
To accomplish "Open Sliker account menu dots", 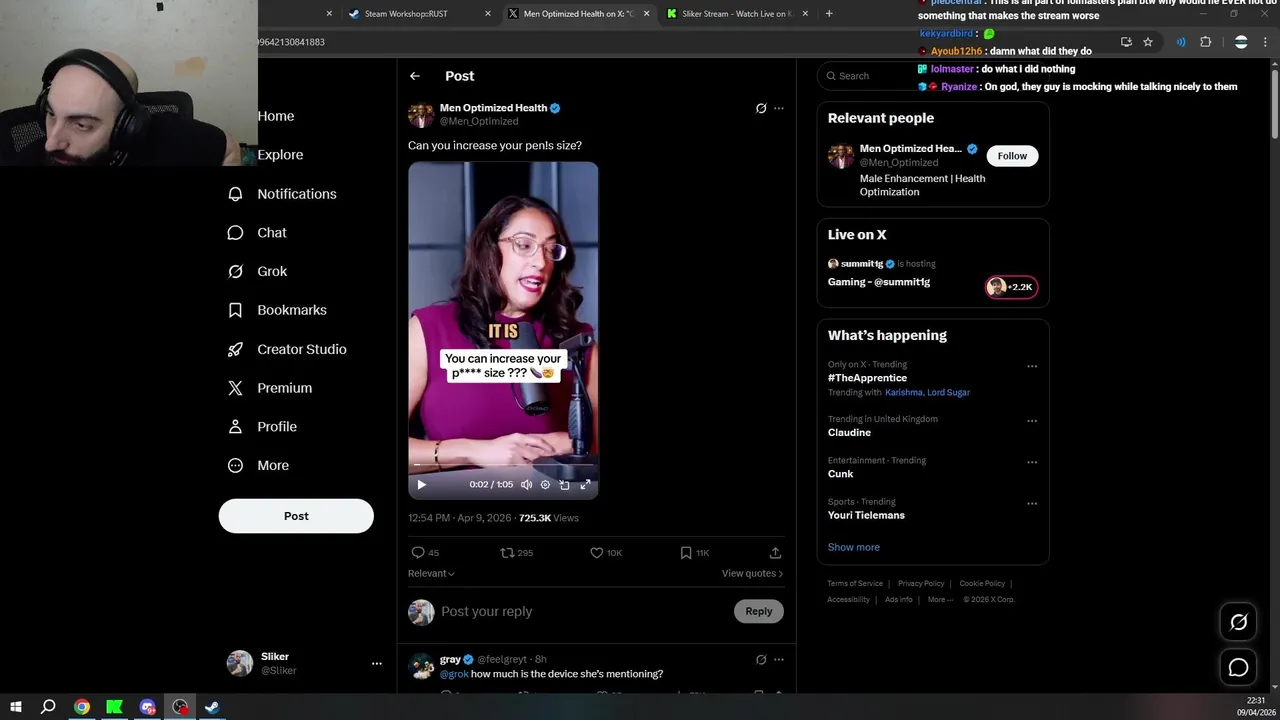I will pyautogui.click(x=377, y=663).
